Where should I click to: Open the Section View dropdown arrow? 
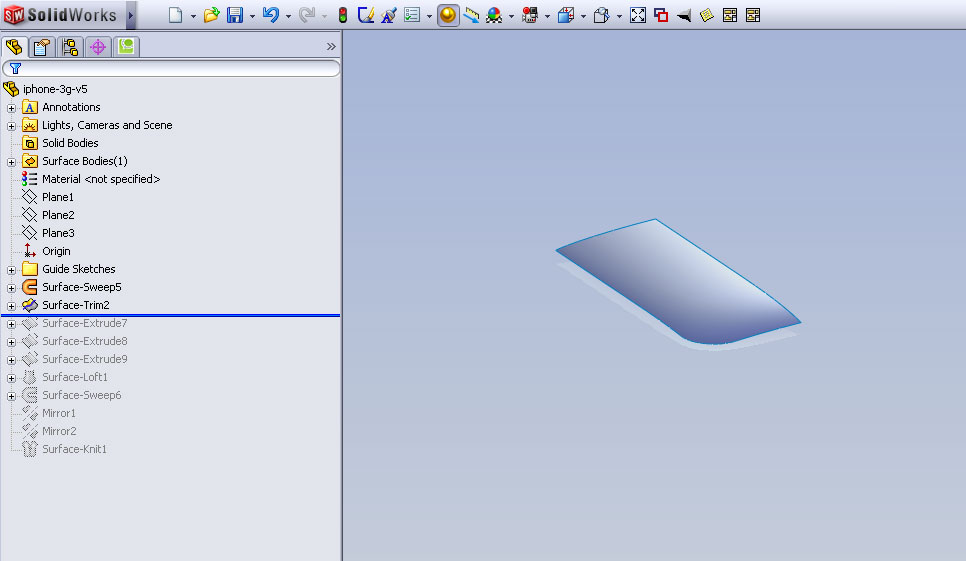click(583, 16)
